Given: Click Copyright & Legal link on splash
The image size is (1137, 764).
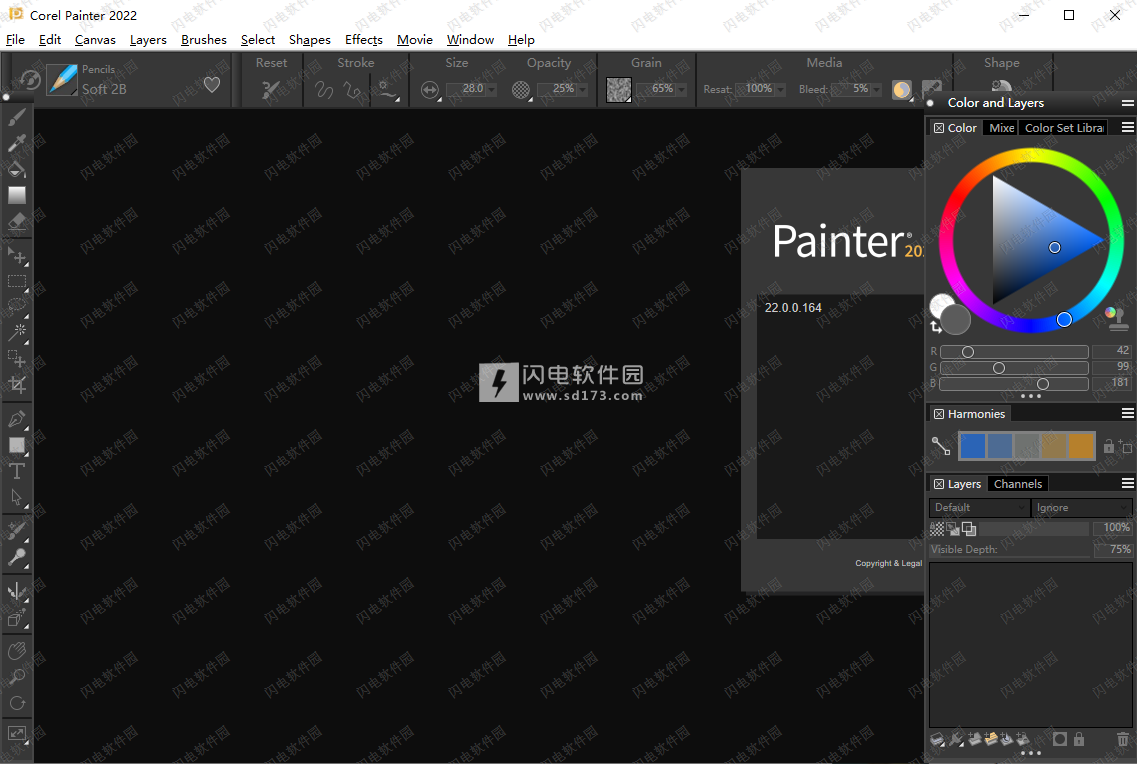Looking at the screenshot, I should coord(888,563).
